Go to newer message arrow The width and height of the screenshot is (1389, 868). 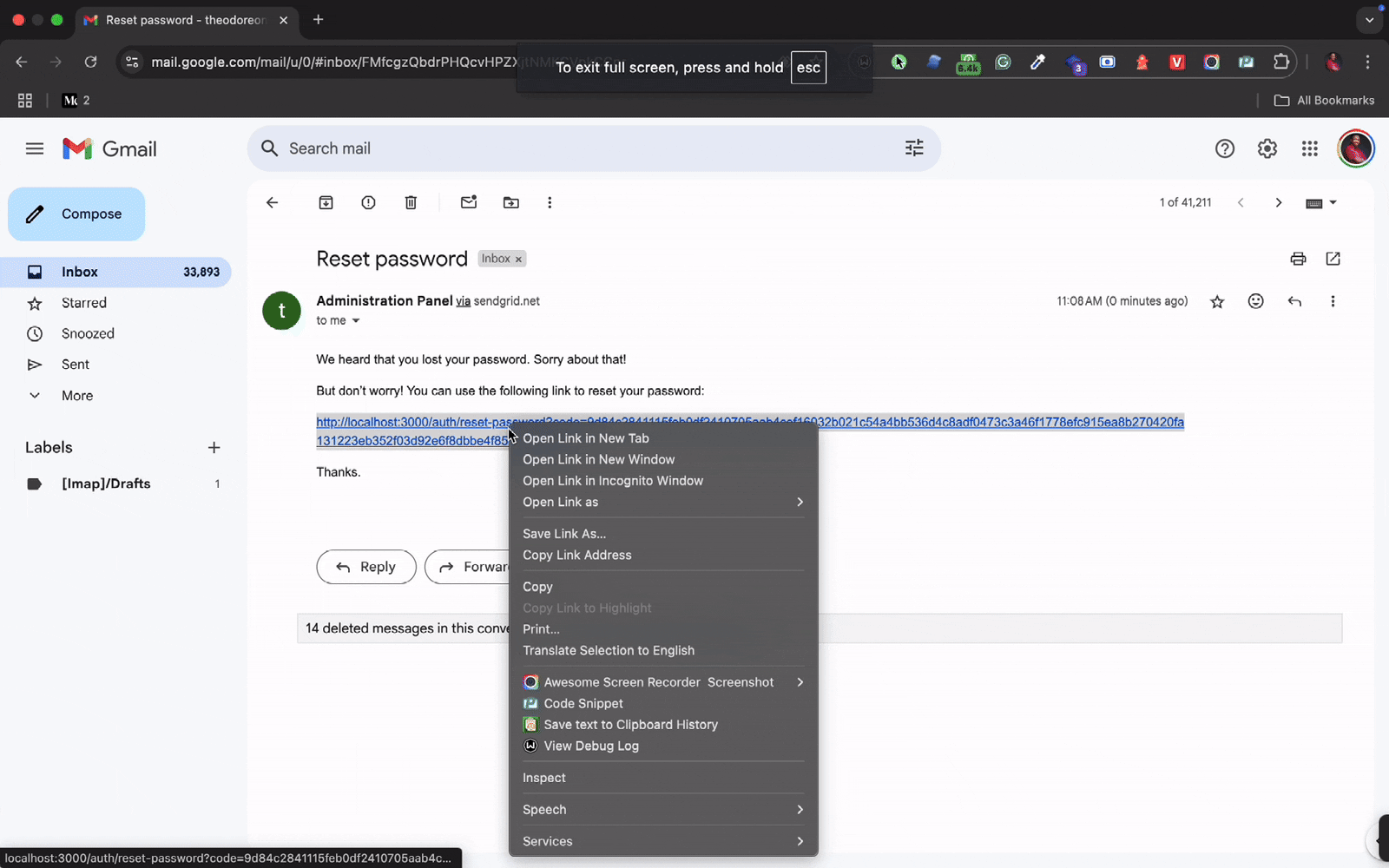coord(1241,202)
